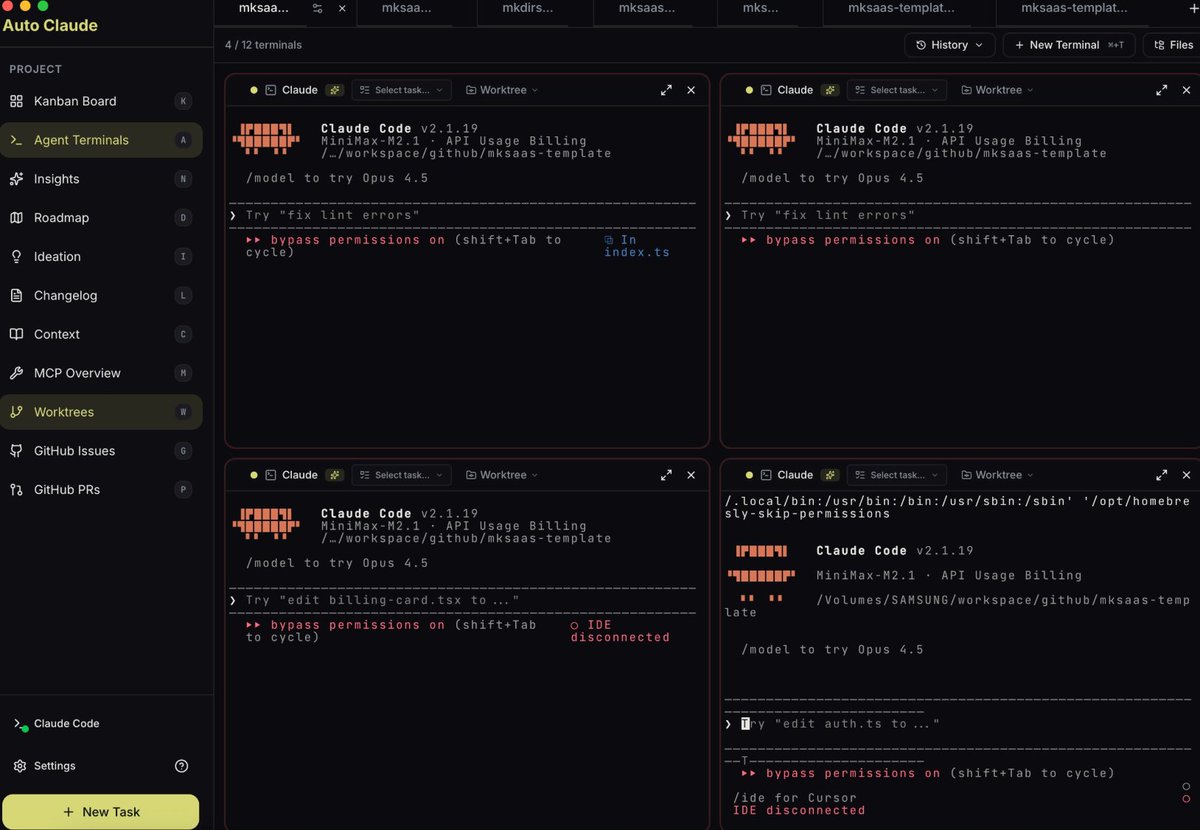
Task: Close the active mksaa... tab
Action: (342, 8)
